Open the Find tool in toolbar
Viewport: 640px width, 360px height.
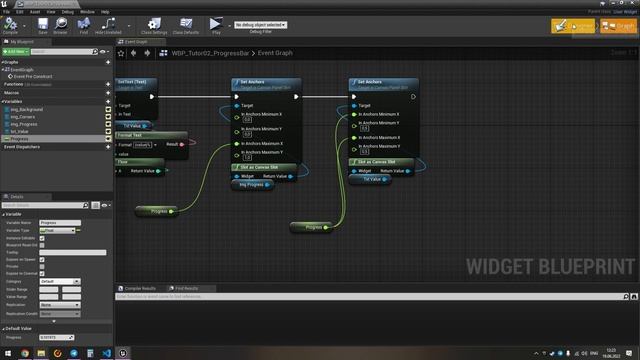coord(84,25)
